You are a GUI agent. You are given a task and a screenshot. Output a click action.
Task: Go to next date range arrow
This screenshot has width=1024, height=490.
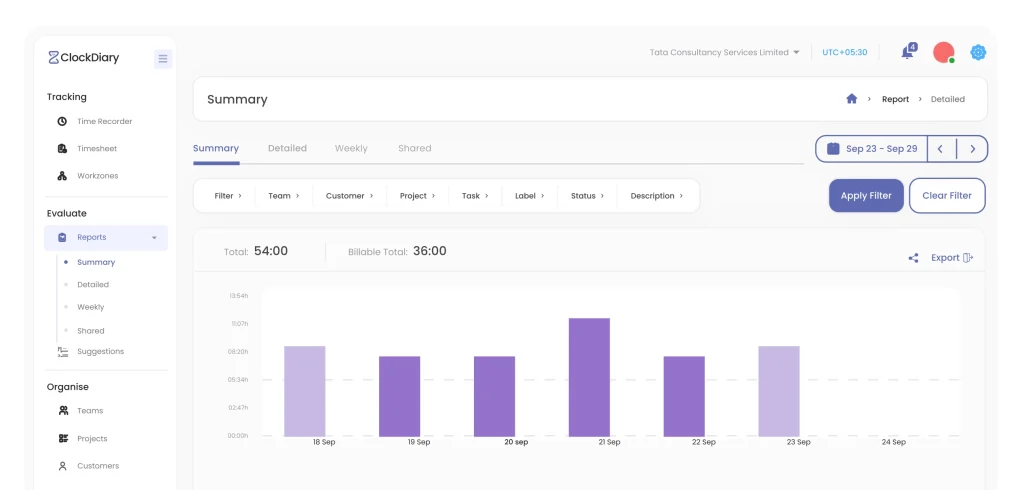(972, 149)
